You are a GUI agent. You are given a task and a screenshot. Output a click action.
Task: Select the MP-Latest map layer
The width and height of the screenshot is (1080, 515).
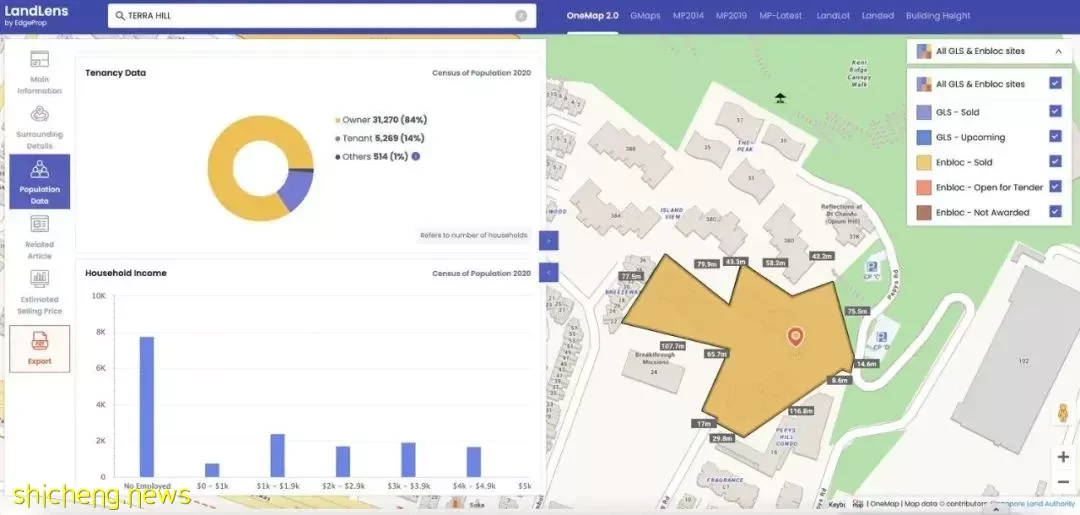[x=780, y=16]
